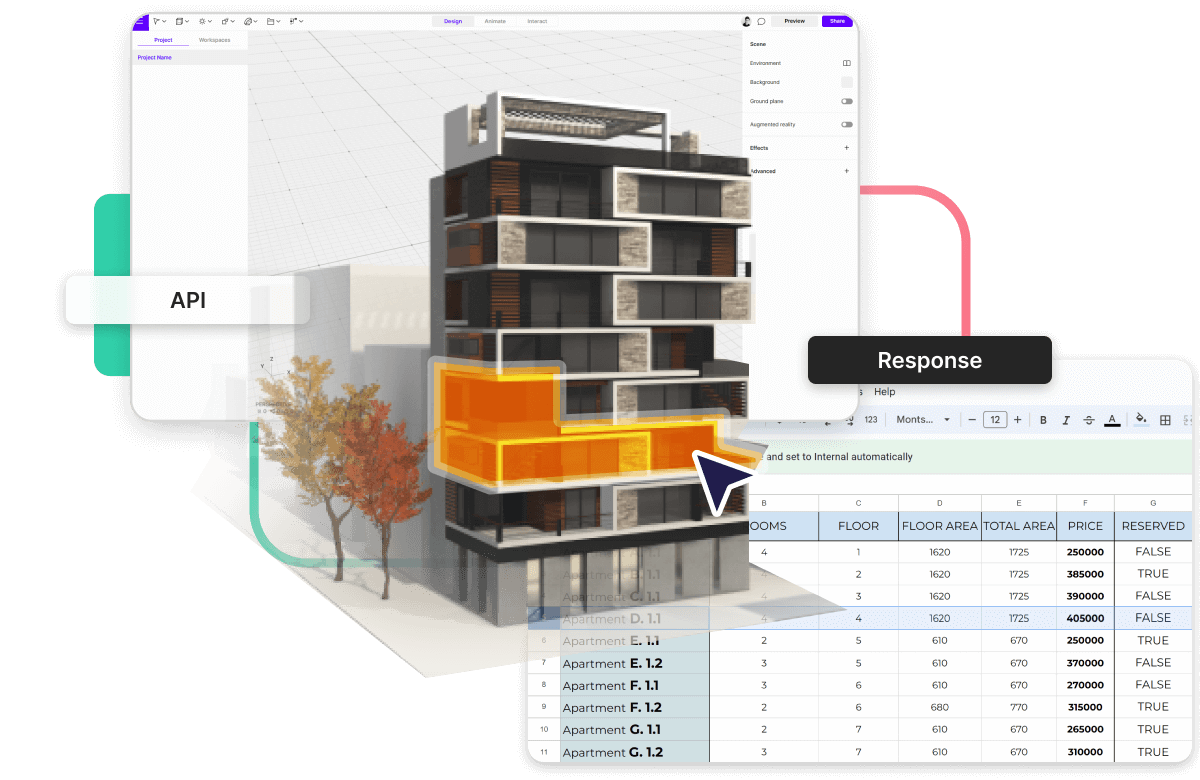Expand the Advanced section
Image resolution: width=1200 pixels, height=780 pixels.
coord(846,171)
